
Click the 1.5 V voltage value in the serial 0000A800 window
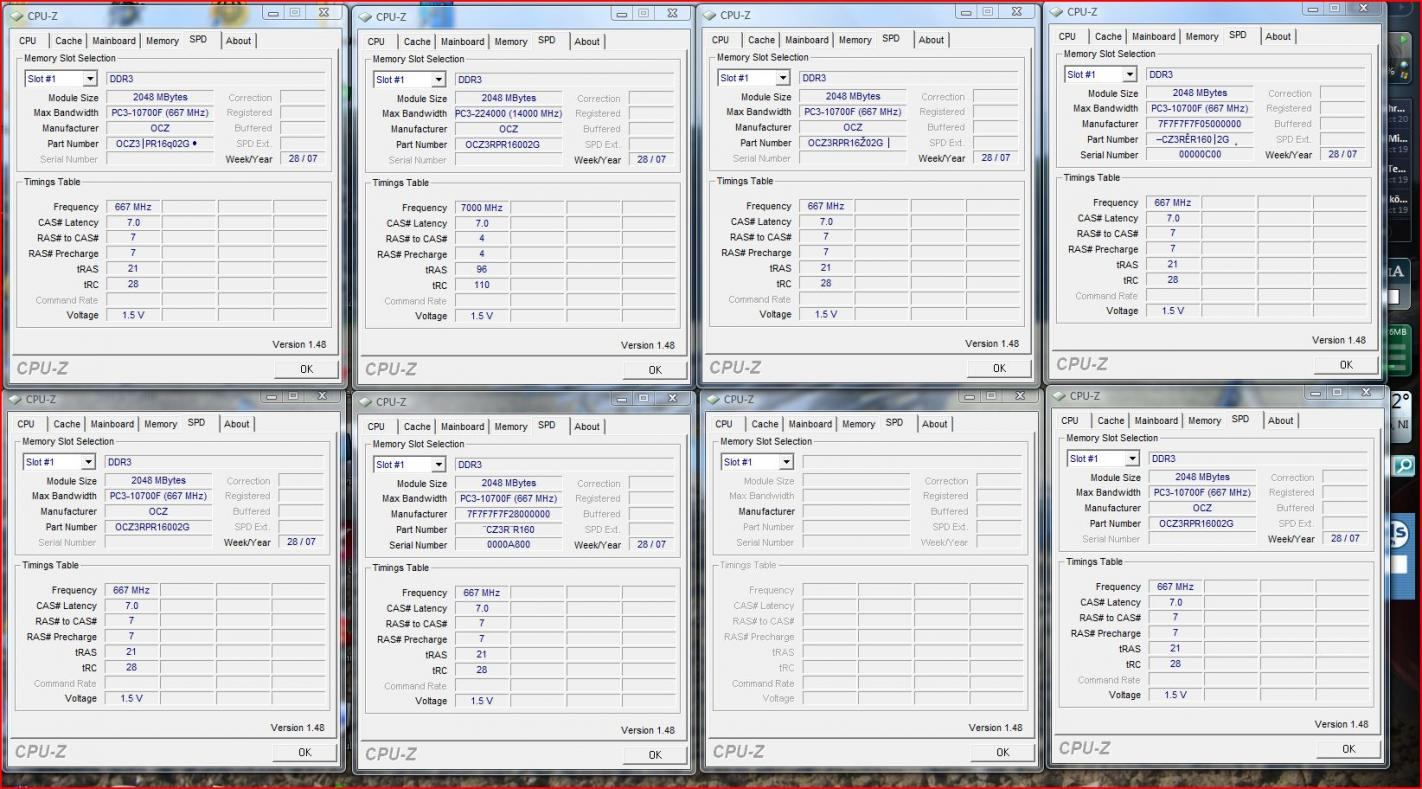482,701
